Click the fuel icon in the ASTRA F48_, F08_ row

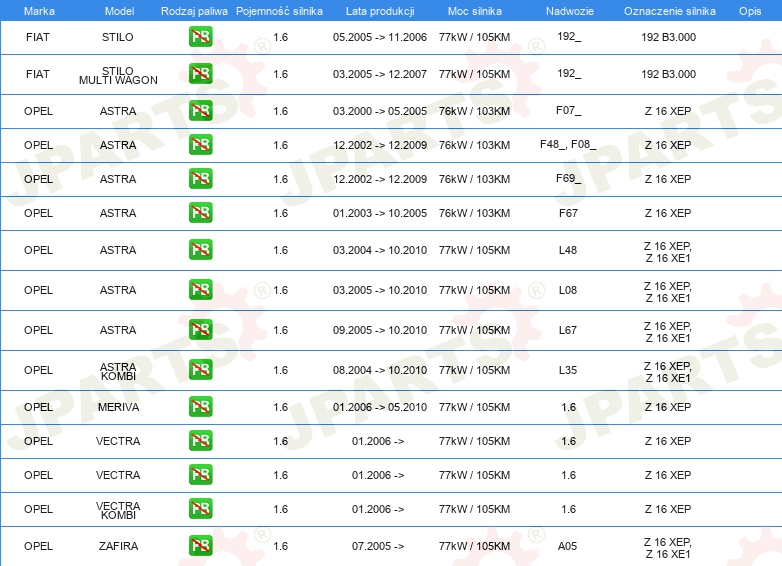(200, 145)
